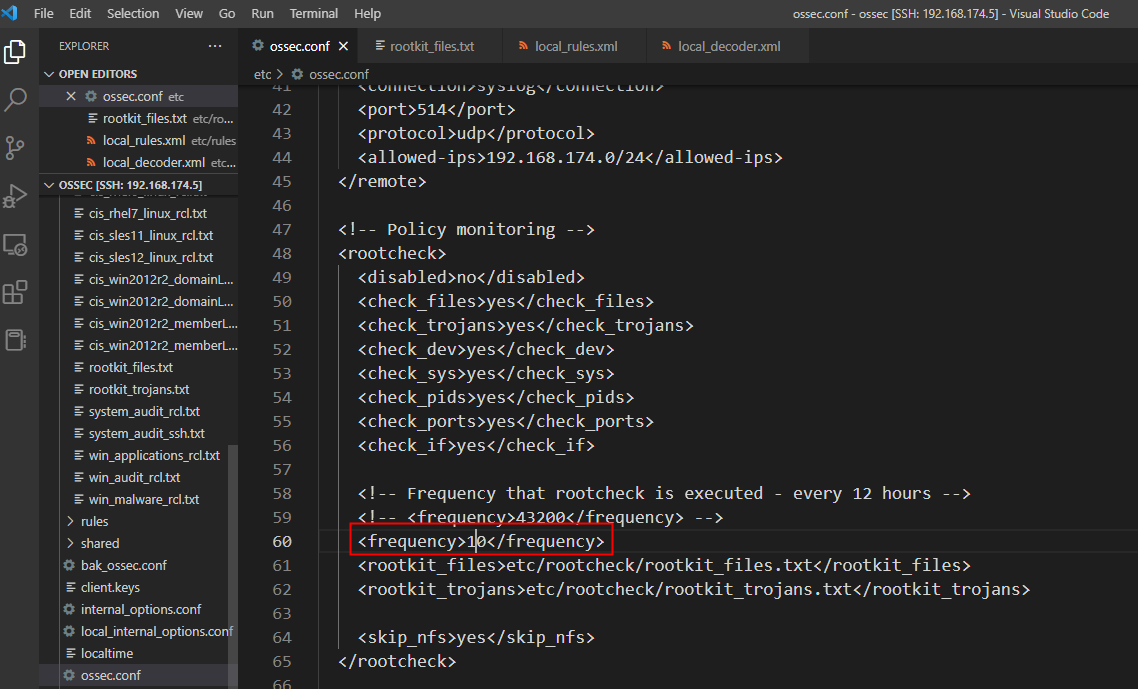
Task: Open win_malware_rcl.txt file
Action: (144, 500)
